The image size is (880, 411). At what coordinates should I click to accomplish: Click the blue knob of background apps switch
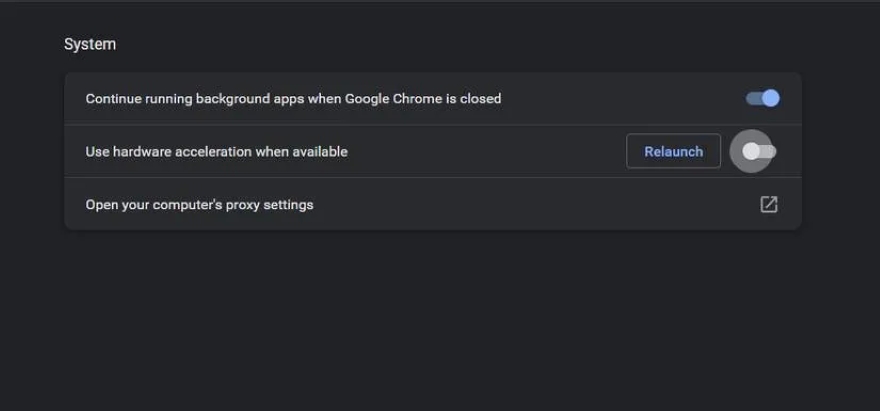click(770, 98)
